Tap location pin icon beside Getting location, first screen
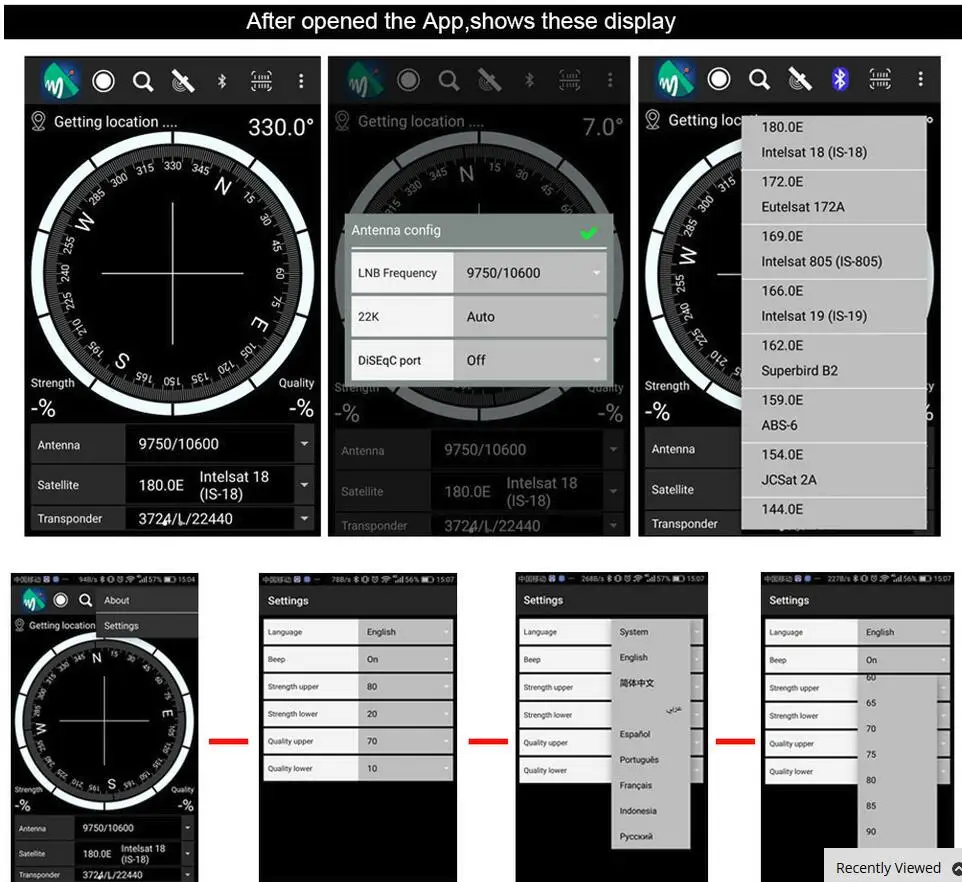 coord(38,121)
